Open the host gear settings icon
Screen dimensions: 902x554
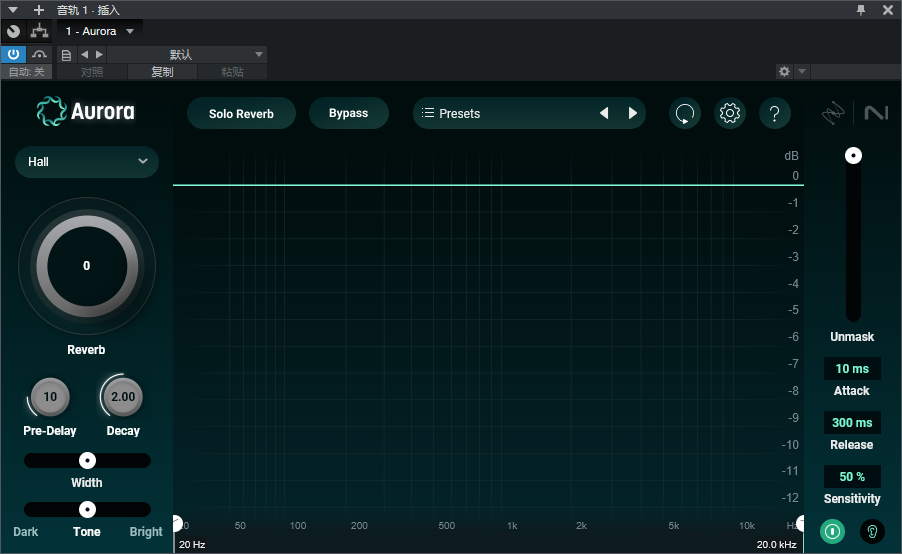[x=784, y=71]
